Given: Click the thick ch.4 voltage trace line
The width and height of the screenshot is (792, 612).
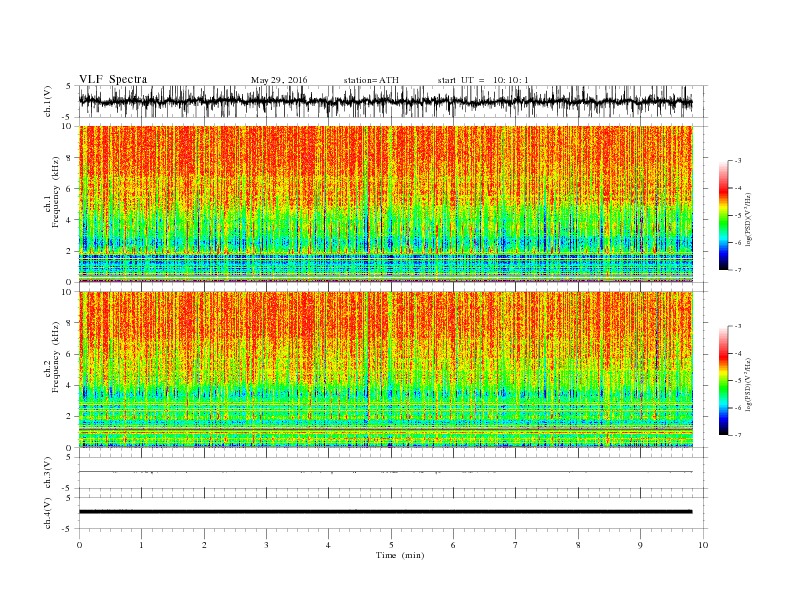Looking at the screenshot, I should [x=385, y=512].
